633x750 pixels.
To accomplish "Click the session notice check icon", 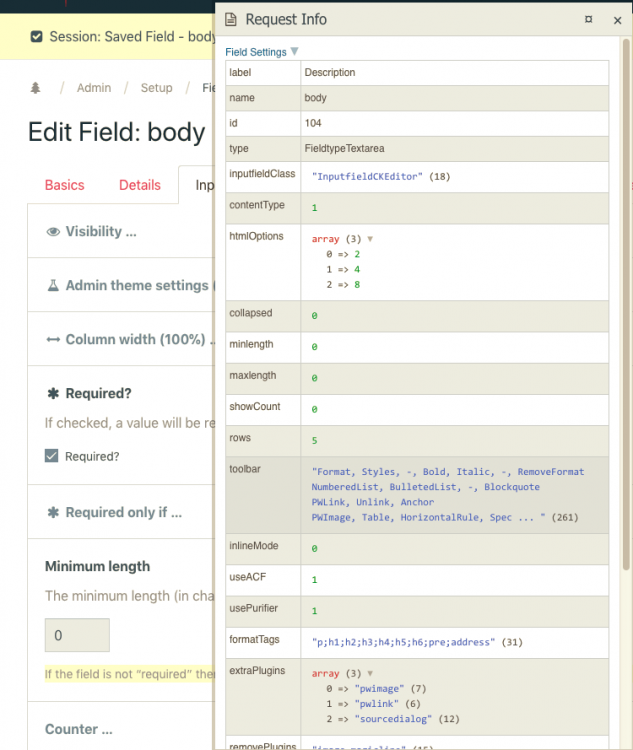I will coord(37,36).
